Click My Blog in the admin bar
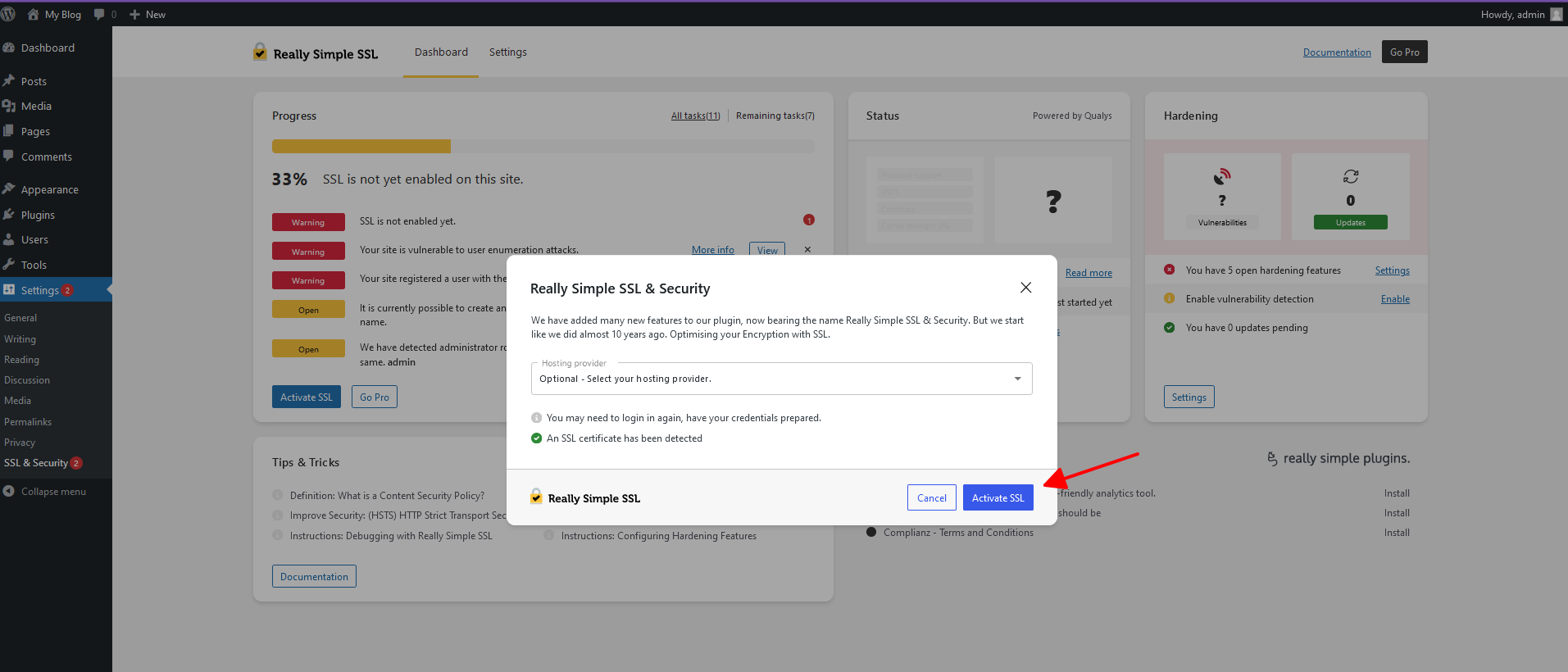The width and height of the screenshot is (1568, 672). click(54, 15)
